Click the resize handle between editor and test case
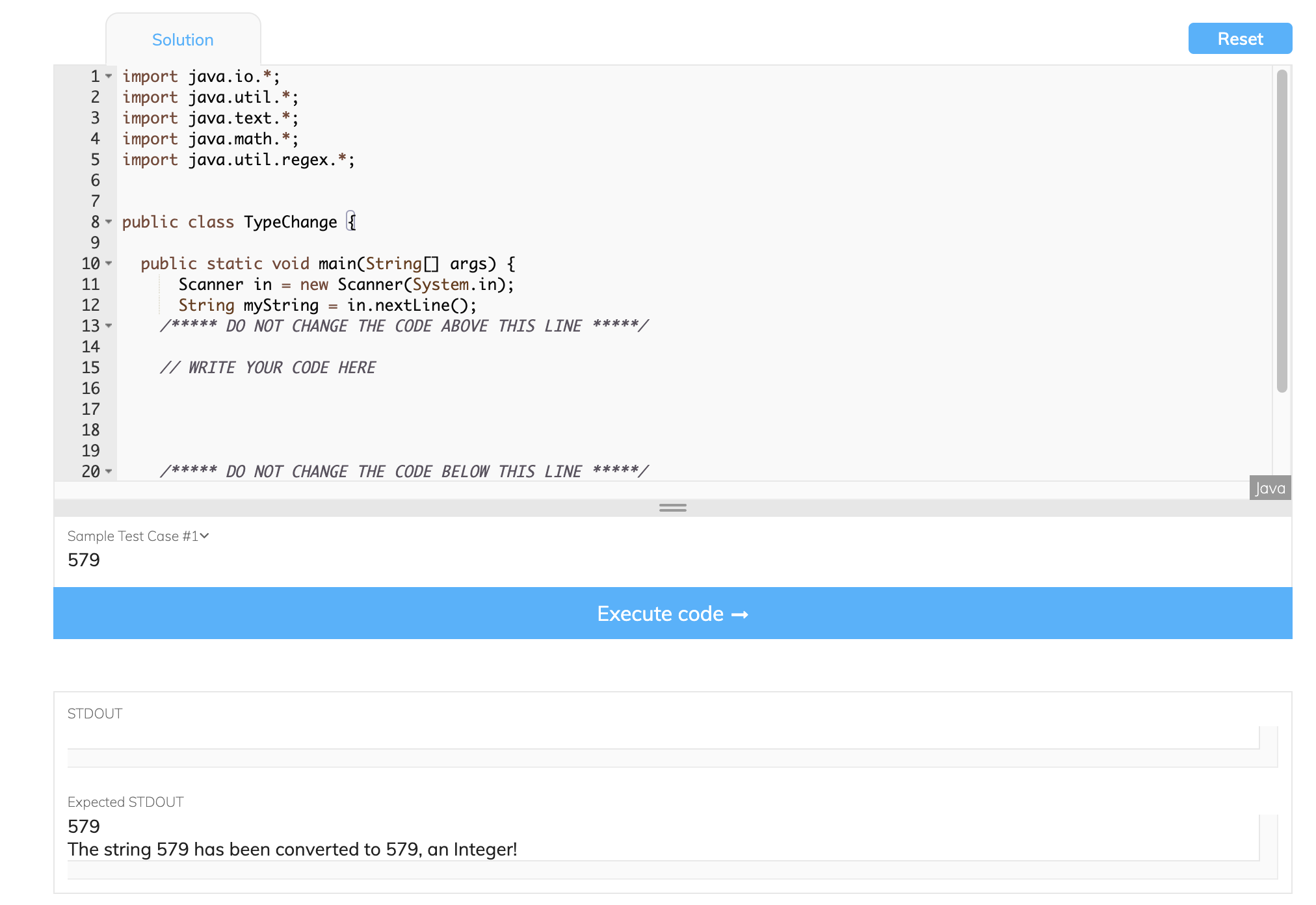The width and height of the screenshot is (1316, 905). 672,508
